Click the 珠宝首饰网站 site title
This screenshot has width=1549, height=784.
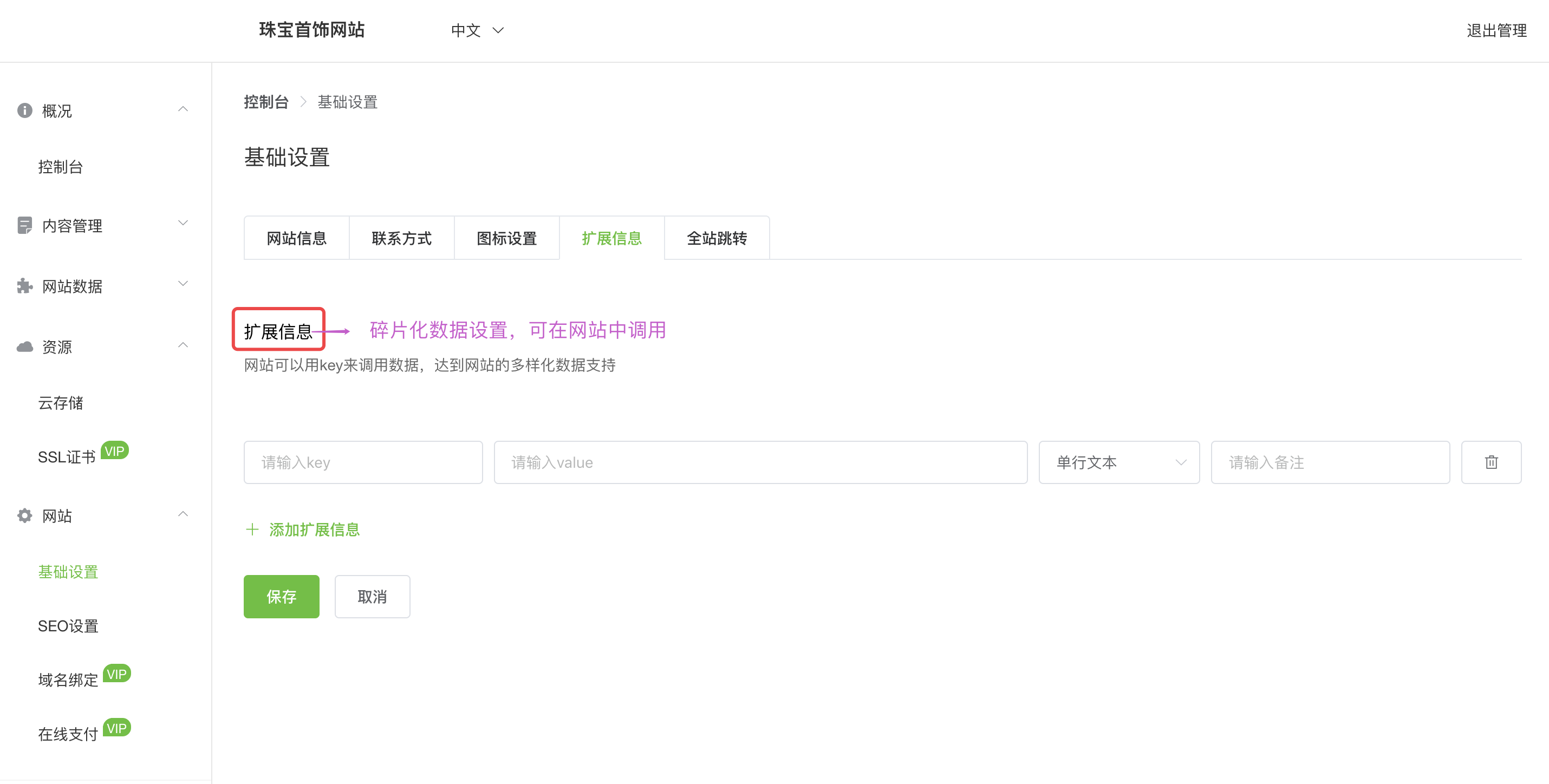312,30
